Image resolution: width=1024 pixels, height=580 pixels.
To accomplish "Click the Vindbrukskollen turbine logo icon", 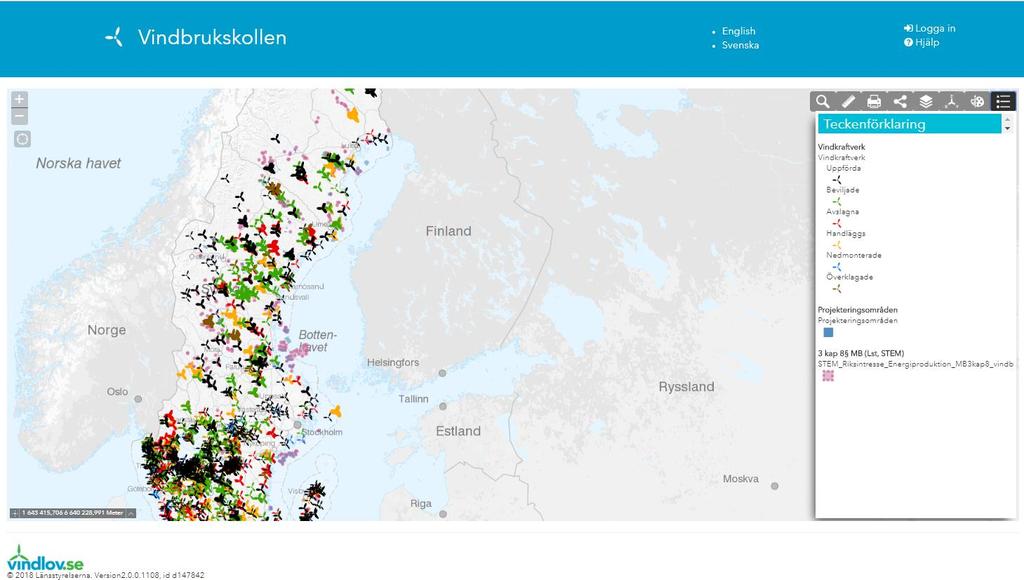I will 114,37.
